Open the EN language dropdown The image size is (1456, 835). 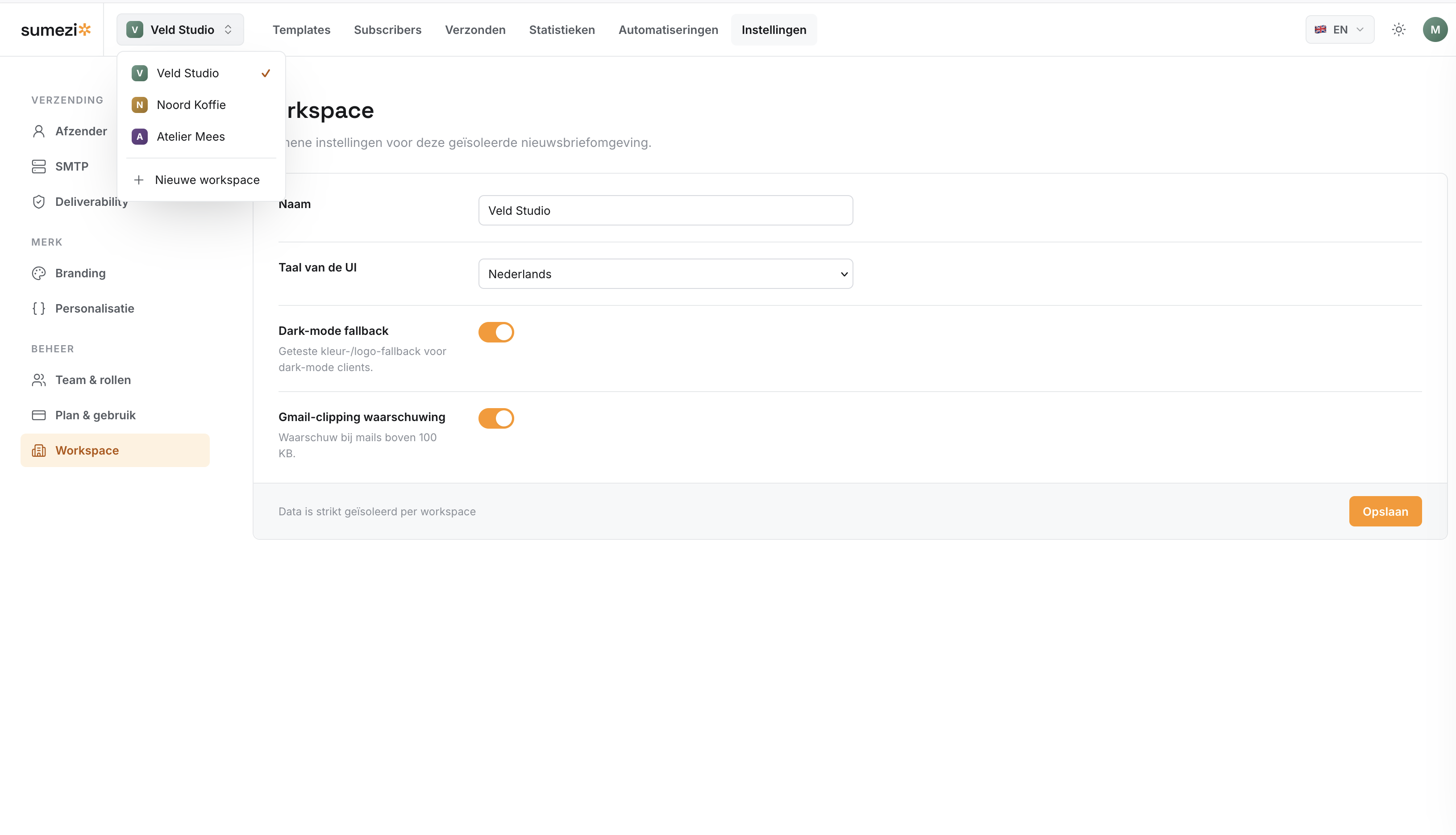click(x=1340, y=29)
